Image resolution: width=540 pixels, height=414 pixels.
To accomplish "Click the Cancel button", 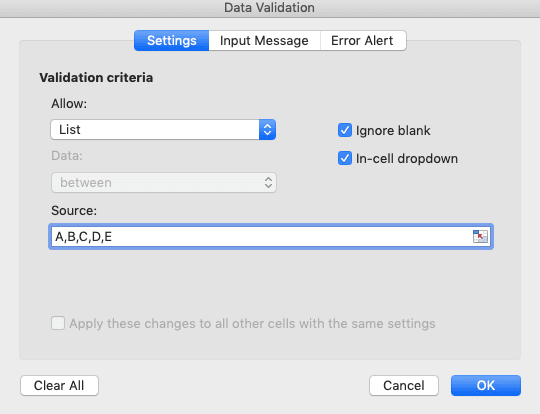I will click(404, 385).
